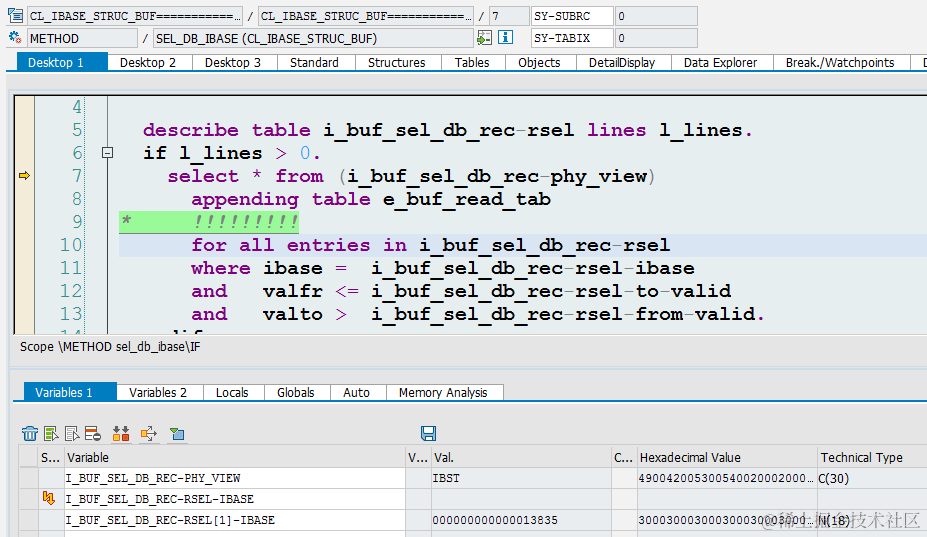Click the SEL_DB_IBASE method name field
Viewport: 927px width, 537px height.
click(313, 38)
